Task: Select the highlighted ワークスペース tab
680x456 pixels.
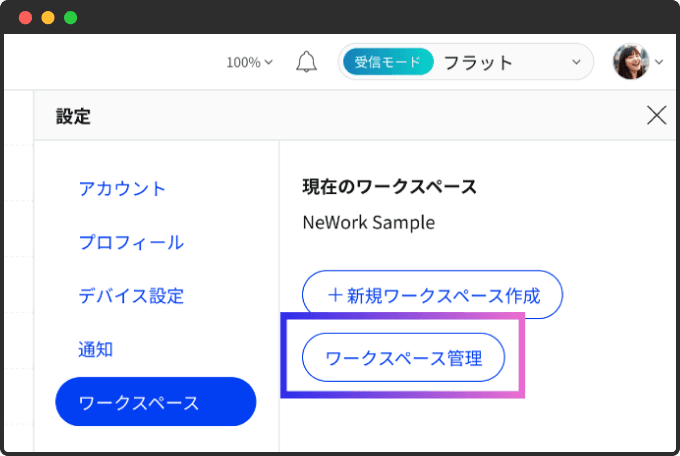Action: pos(156,402)
